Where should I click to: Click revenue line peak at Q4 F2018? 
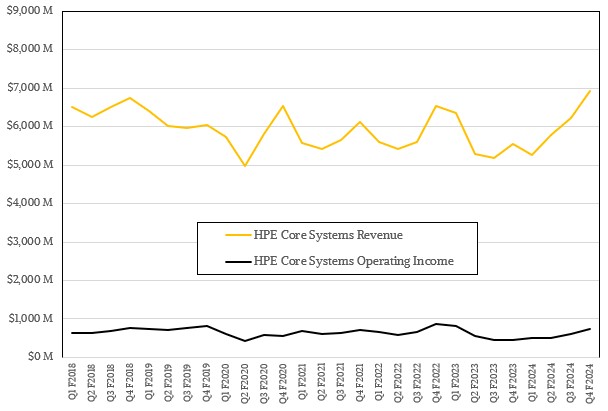tap(130, 98)
